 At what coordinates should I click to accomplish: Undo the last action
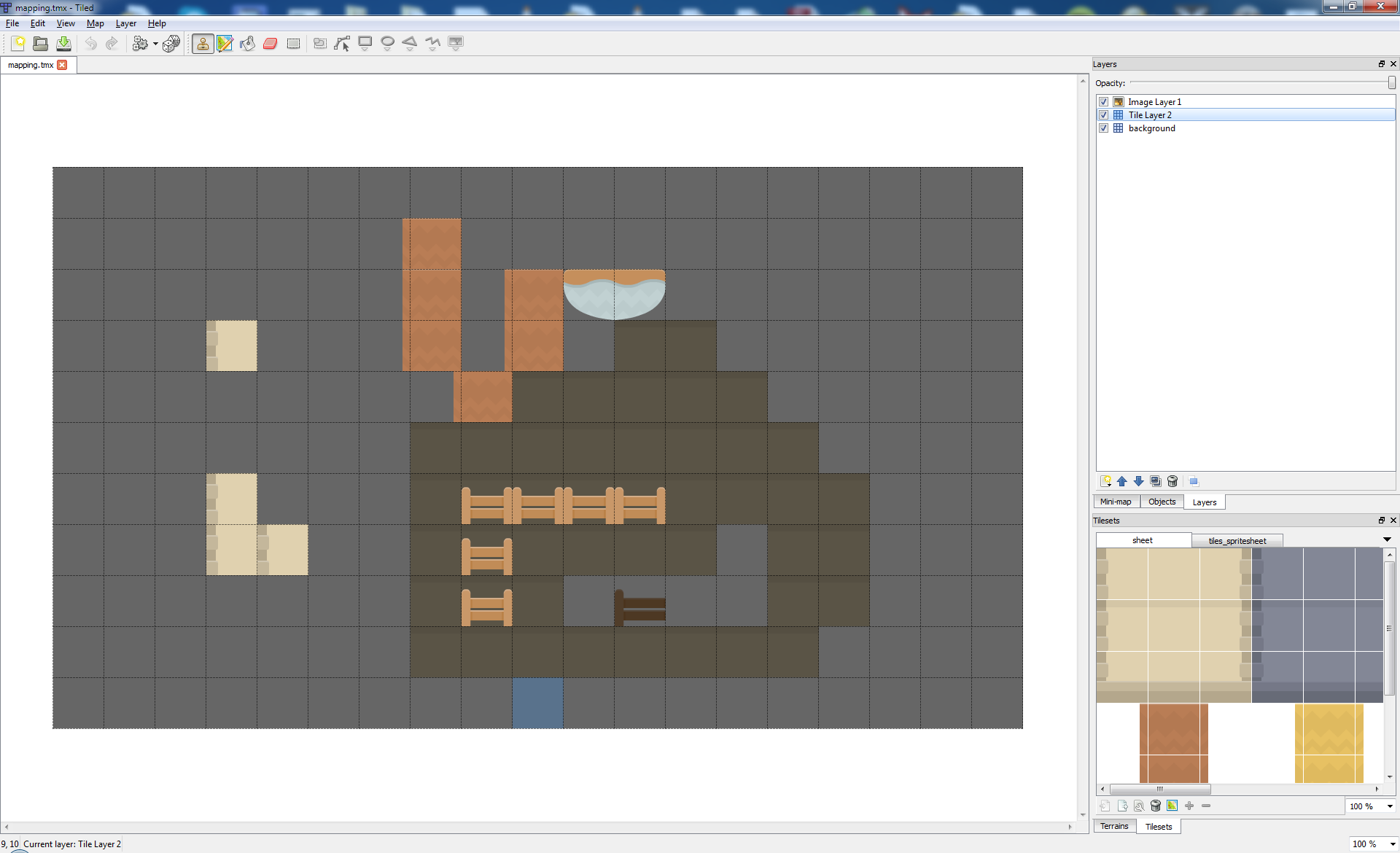90,44
